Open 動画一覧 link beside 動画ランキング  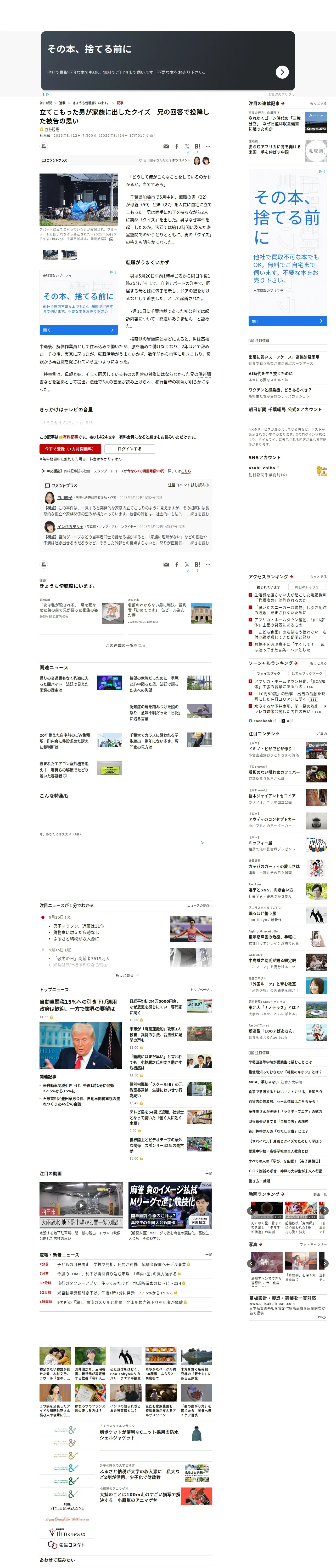click(x=320, y=1194)
